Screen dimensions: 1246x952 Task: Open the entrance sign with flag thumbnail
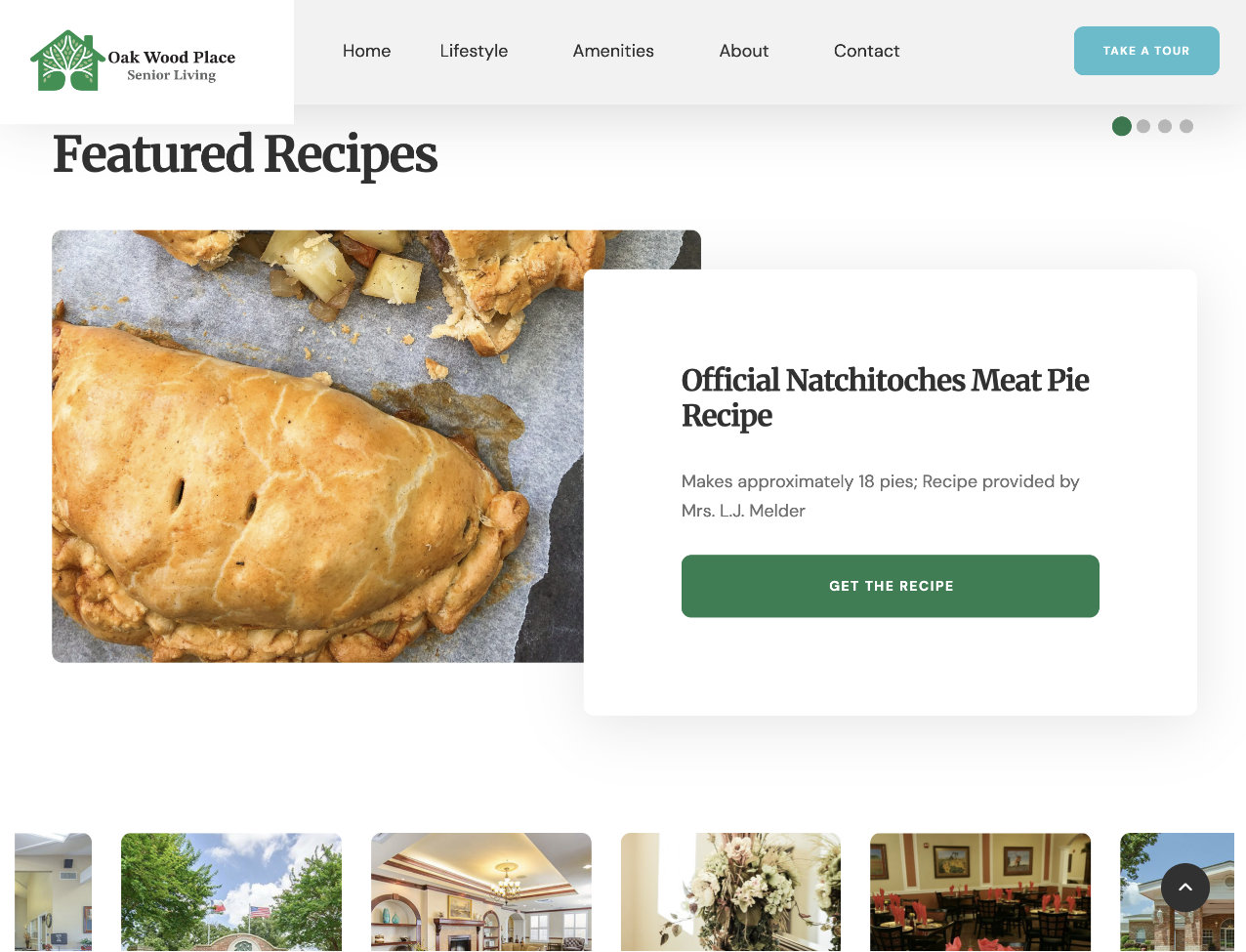coord(231,891)
